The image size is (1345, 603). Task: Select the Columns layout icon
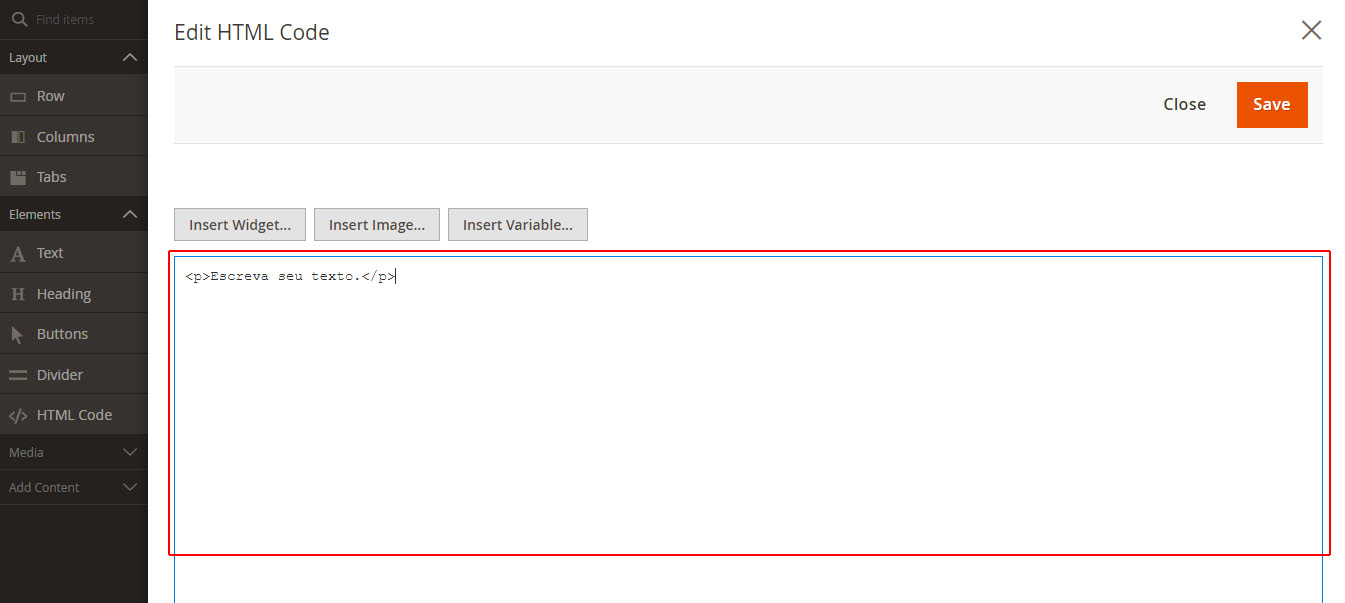[18, 137]
